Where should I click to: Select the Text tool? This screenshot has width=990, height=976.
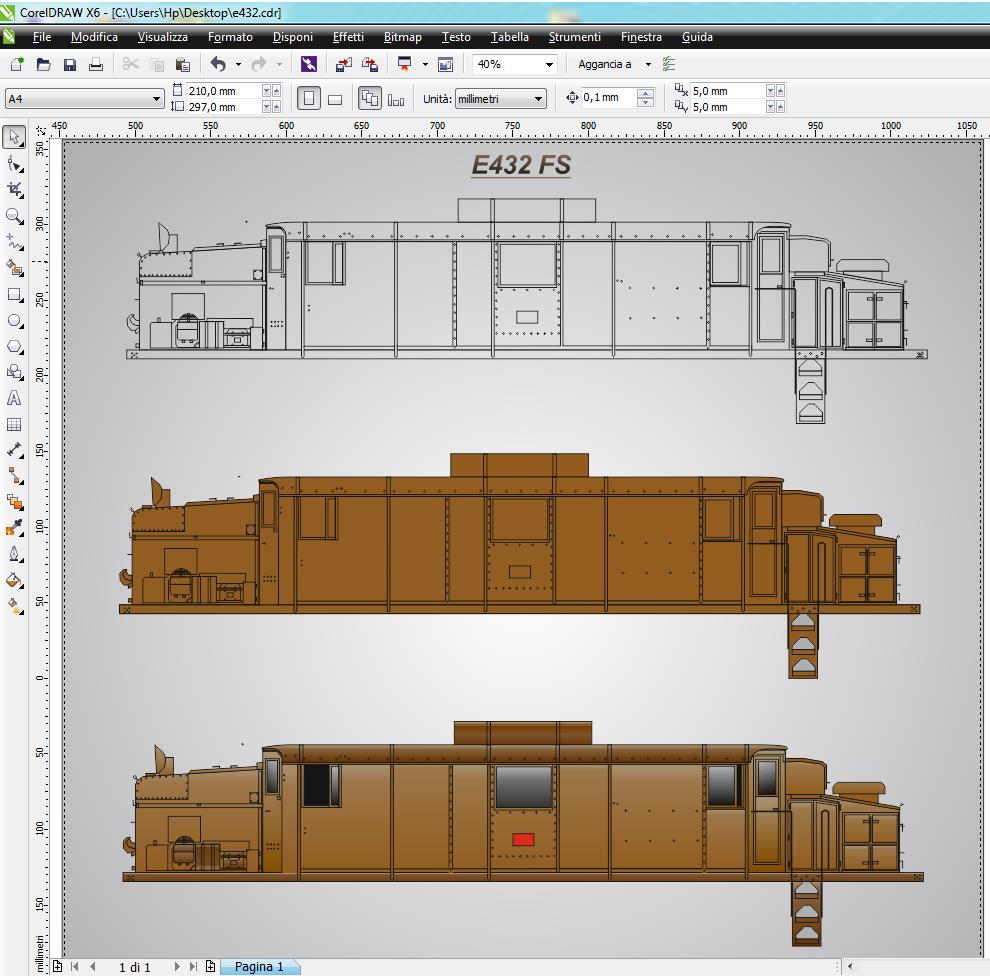(x=14, y=398)
